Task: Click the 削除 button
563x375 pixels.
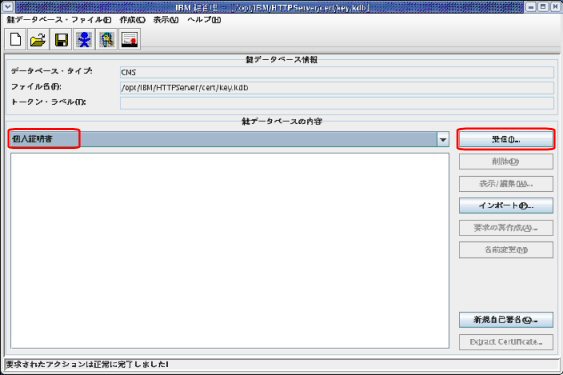Action: point(506,162)
